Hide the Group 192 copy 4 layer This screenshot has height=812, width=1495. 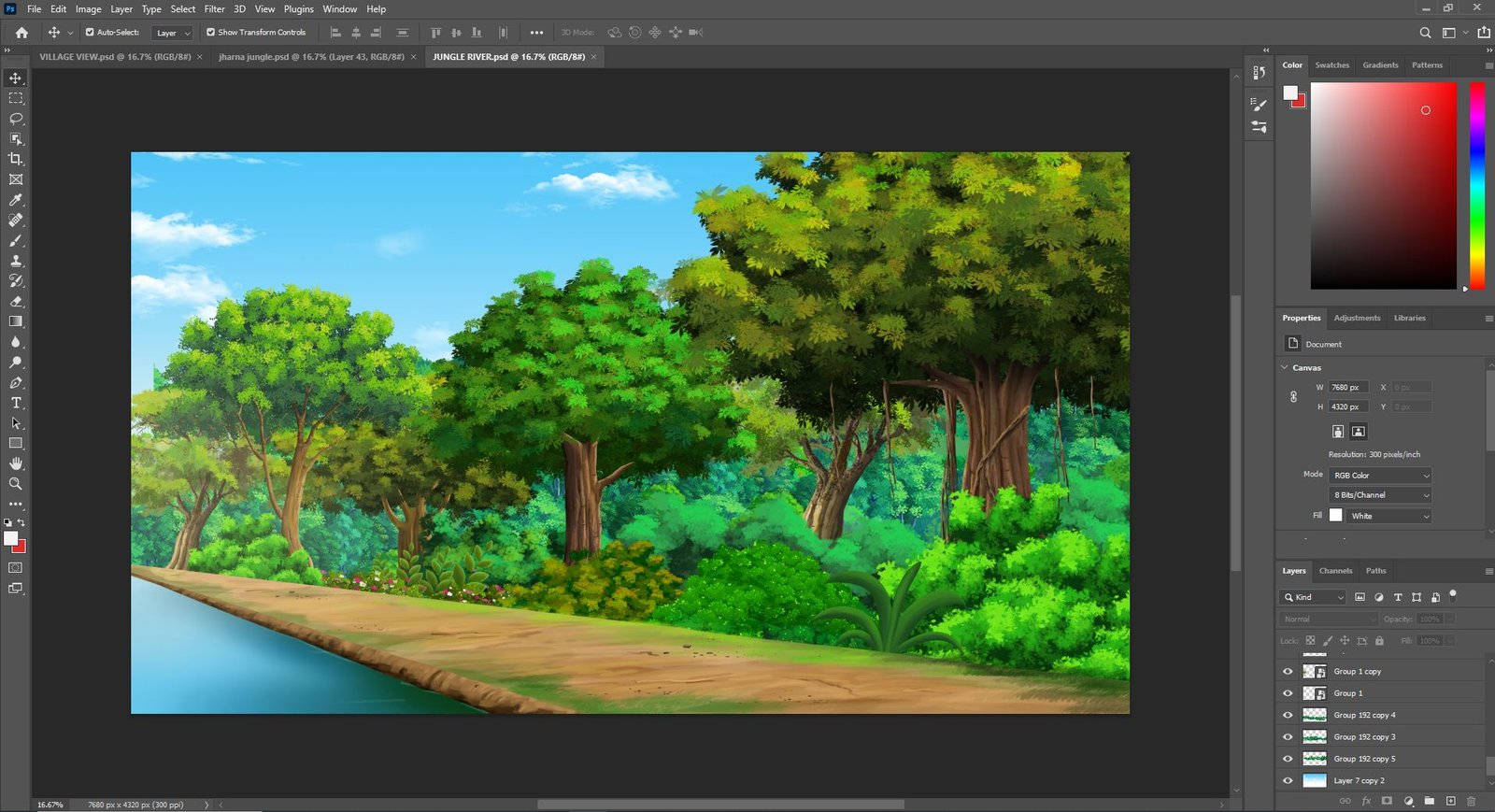click(x=1288, y=715)
